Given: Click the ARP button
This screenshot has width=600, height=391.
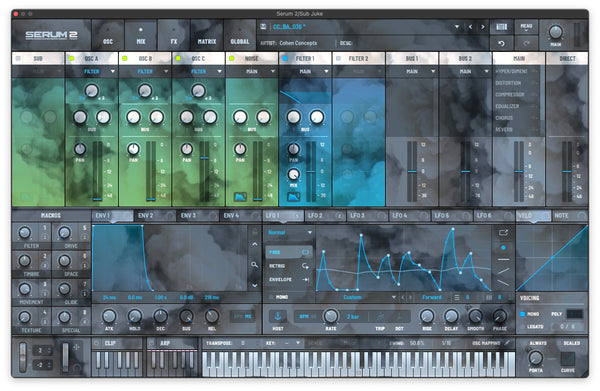Looking at the screenshot, I should pos(165,343).
